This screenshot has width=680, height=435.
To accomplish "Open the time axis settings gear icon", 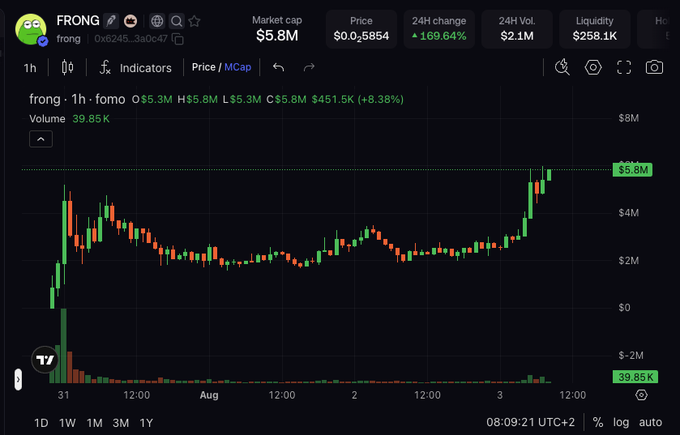I will [641, 395].
